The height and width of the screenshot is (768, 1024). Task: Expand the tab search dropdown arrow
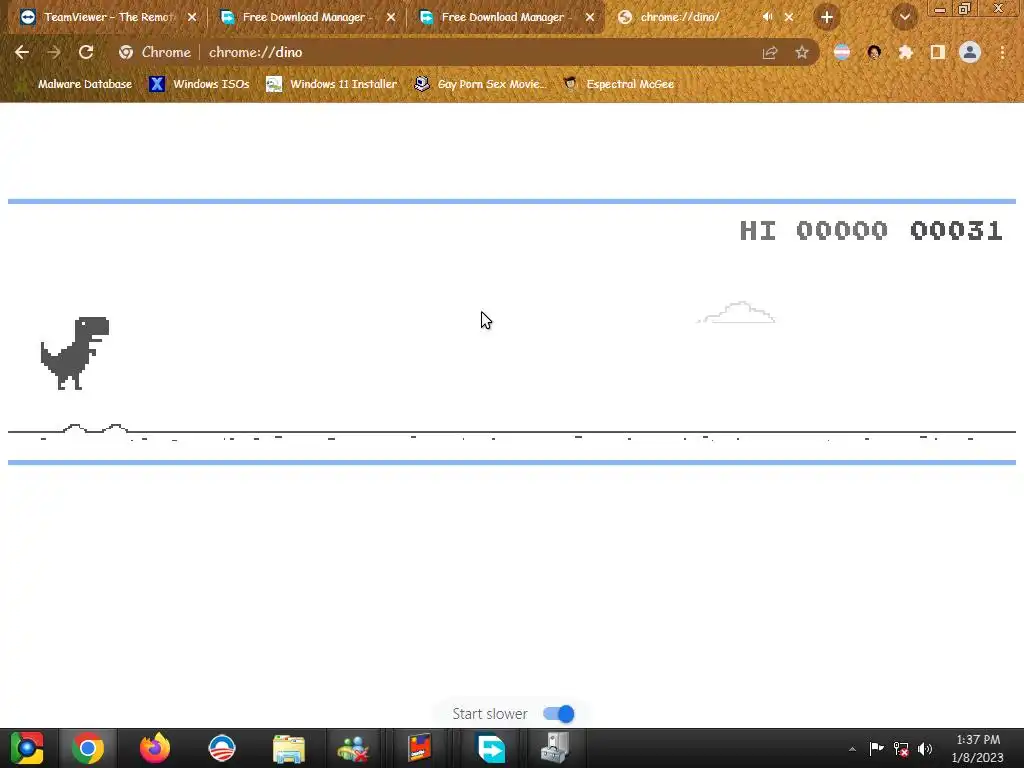click(904, 18)
